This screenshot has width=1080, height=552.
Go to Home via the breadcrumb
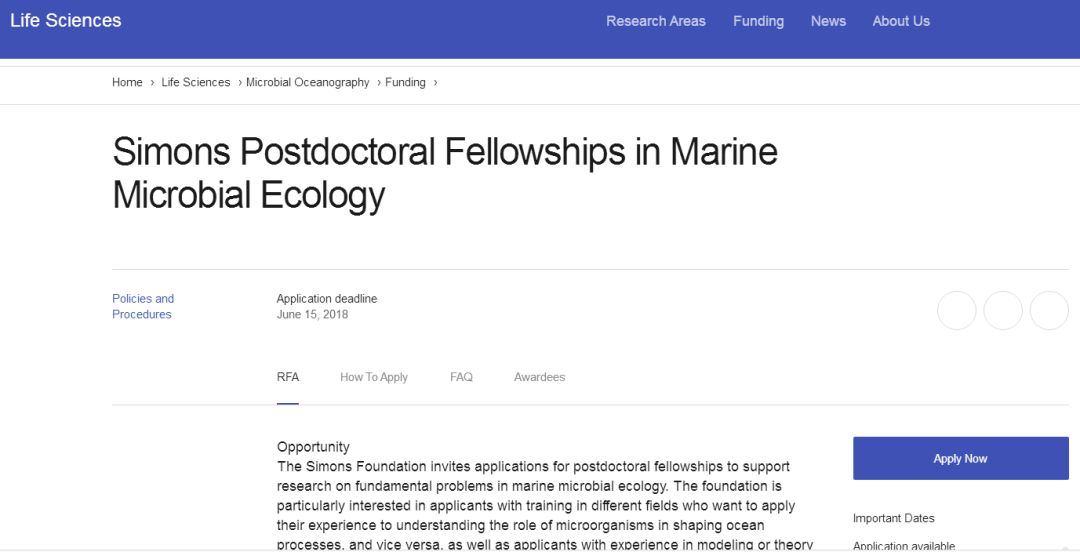[127, 82]
